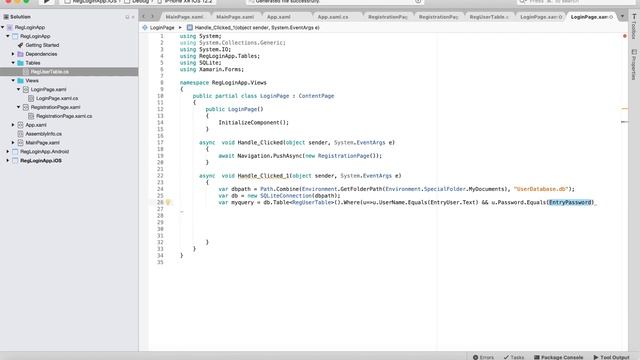
Task: Expand the RegLoginApp.iOS project
Action: click(8, 160)
